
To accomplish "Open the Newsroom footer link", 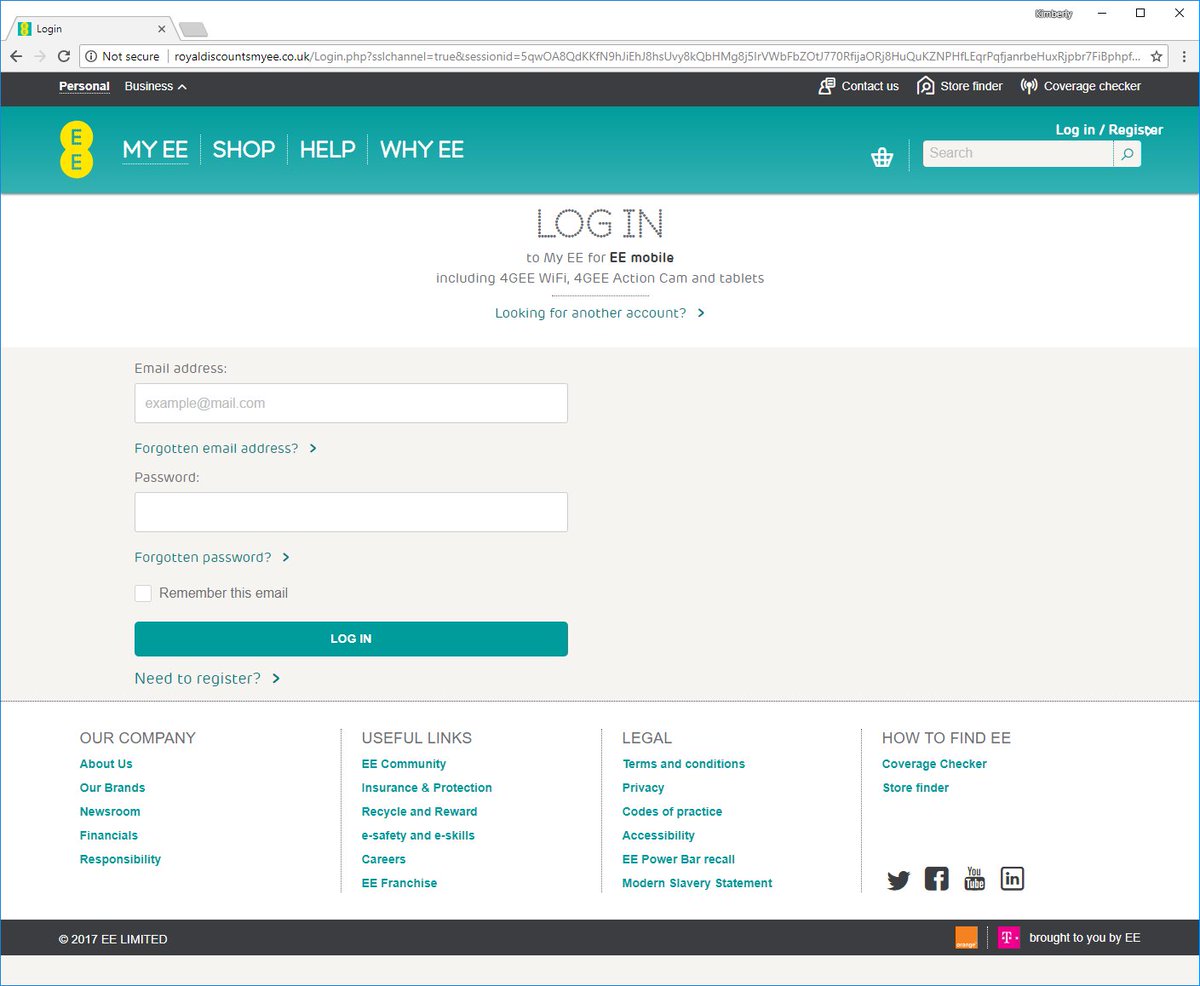I will [x=110, y=812].
